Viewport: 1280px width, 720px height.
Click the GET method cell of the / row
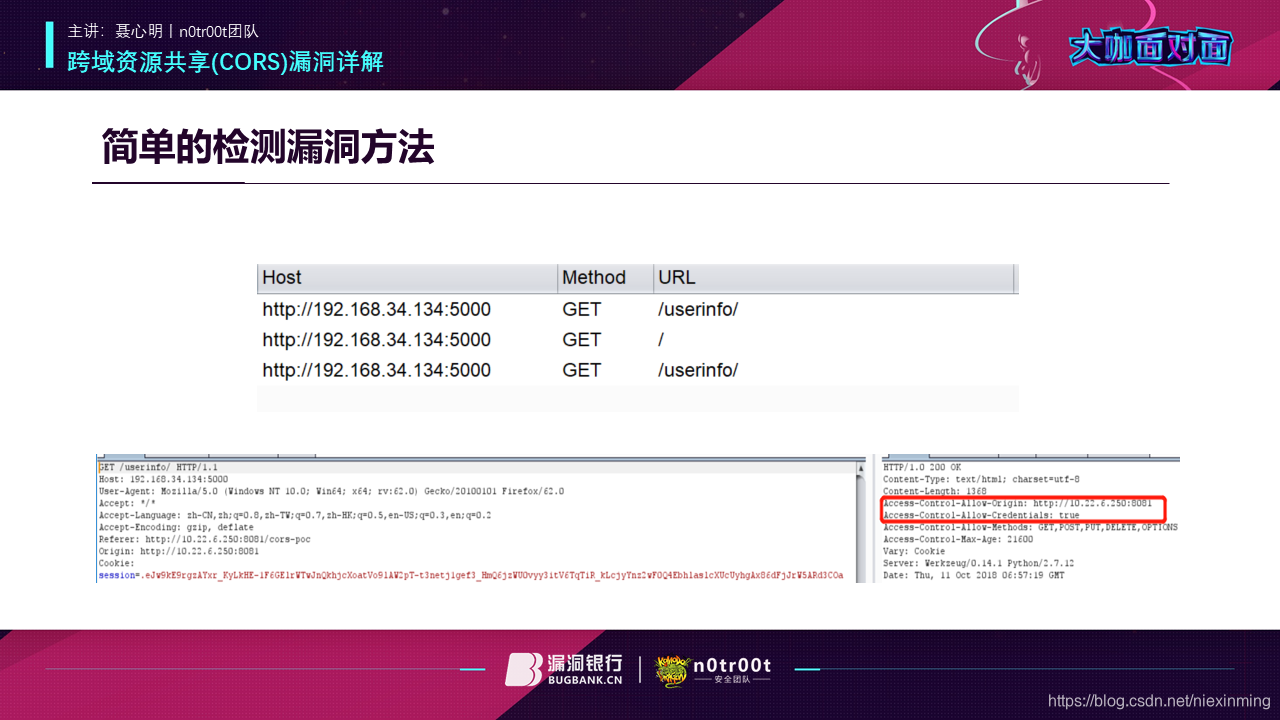[582, 340]
